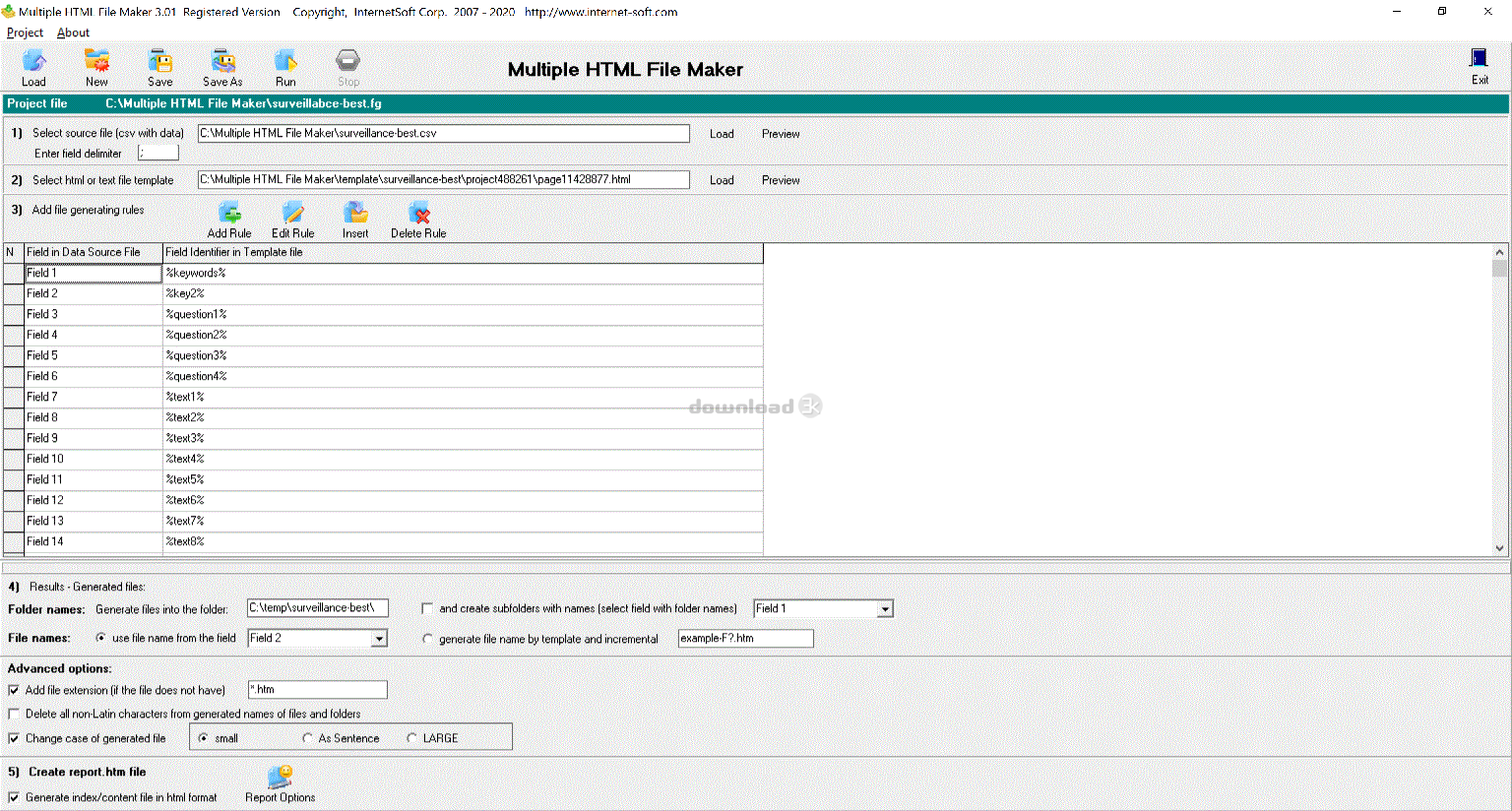Viewport: 1512px width, 811px height.
Task: Select the %keywords% identifier cell
Action: tap(463, 273)
